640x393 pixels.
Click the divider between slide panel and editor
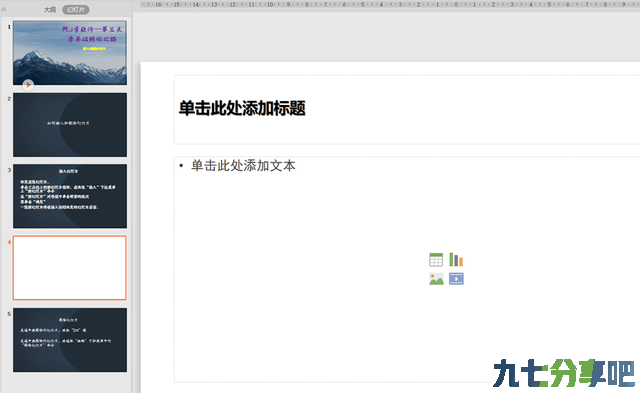click(x=132, y=196)
